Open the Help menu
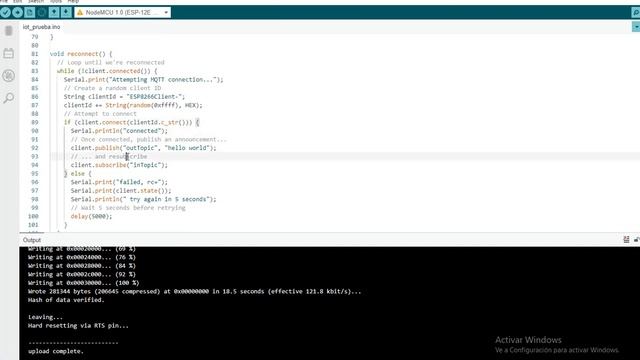This screenshot has height=360, width=640. pyautogui.click(x=73, y=2)
